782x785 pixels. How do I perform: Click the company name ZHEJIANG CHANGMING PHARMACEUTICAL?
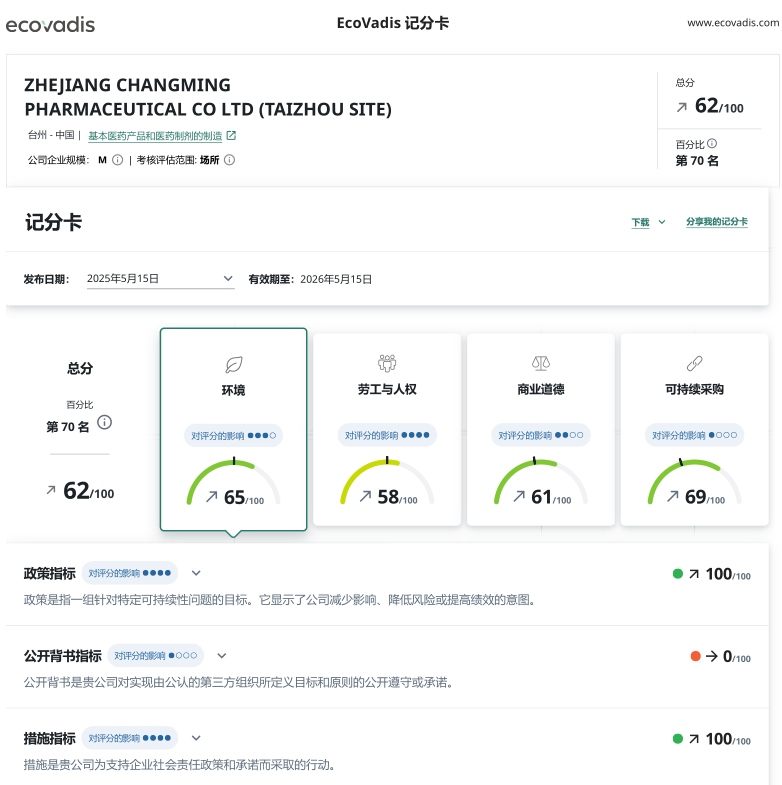tap(208, 97)
